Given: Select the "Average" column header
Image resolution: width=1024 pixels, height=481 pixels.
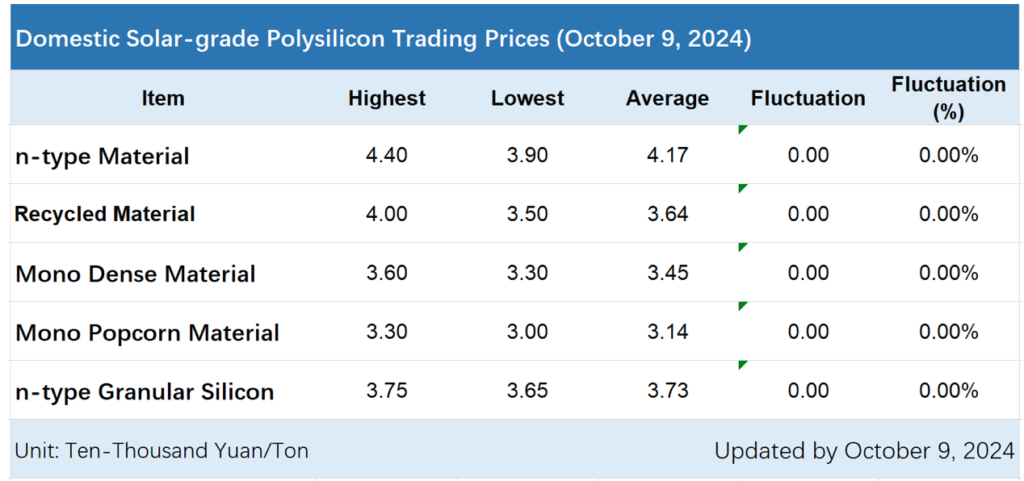Looking at the screenshot, I should (x=667, y=98).
